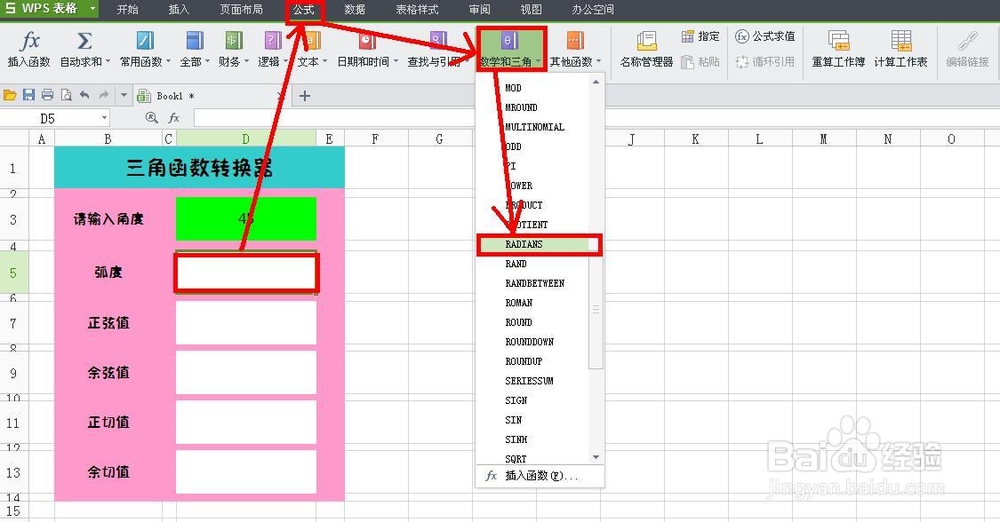Click the 插入函数 fx icon

coord(29,41)
